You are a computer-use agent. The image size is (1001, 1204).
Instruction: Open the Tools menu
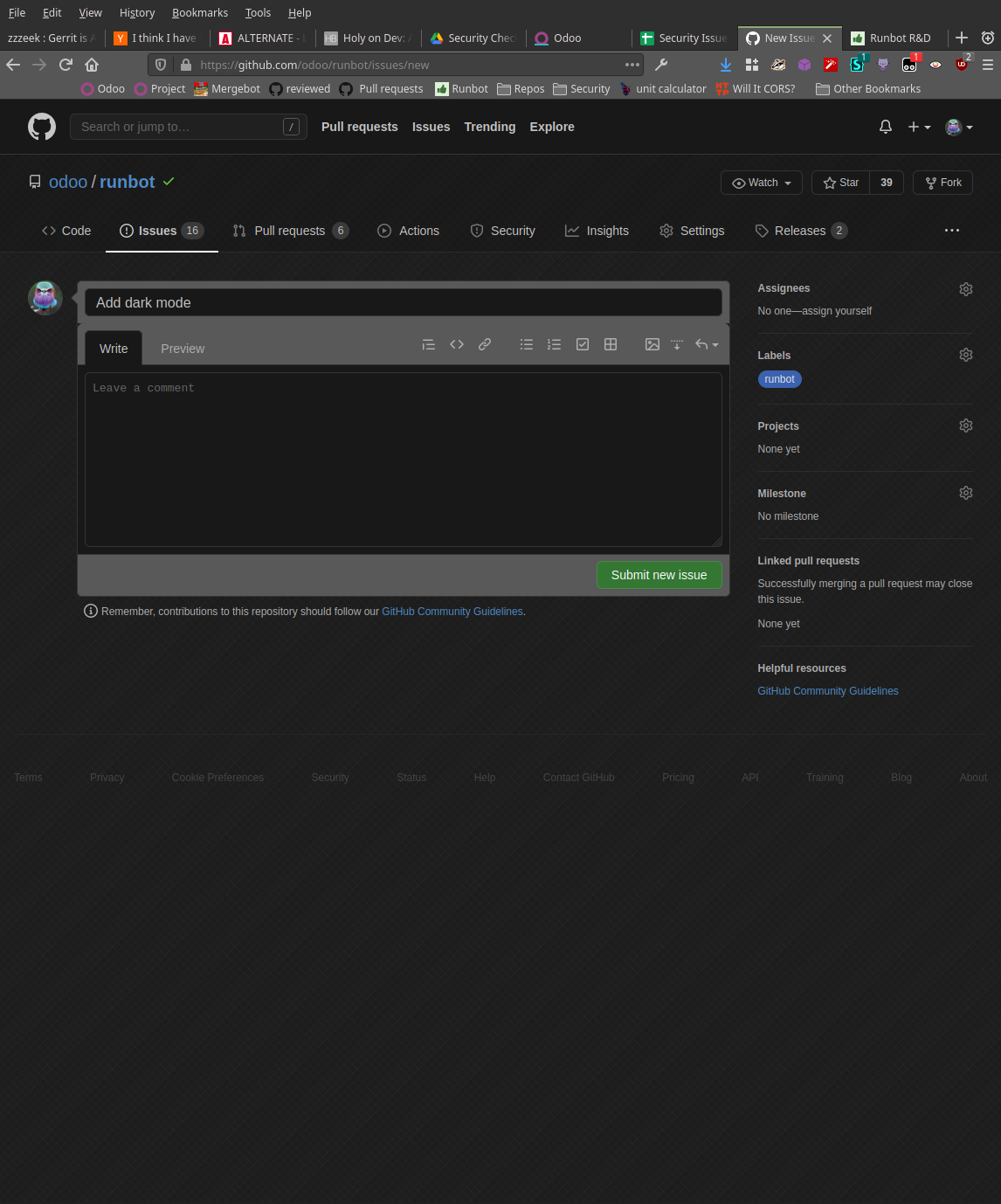coord(258,12)
